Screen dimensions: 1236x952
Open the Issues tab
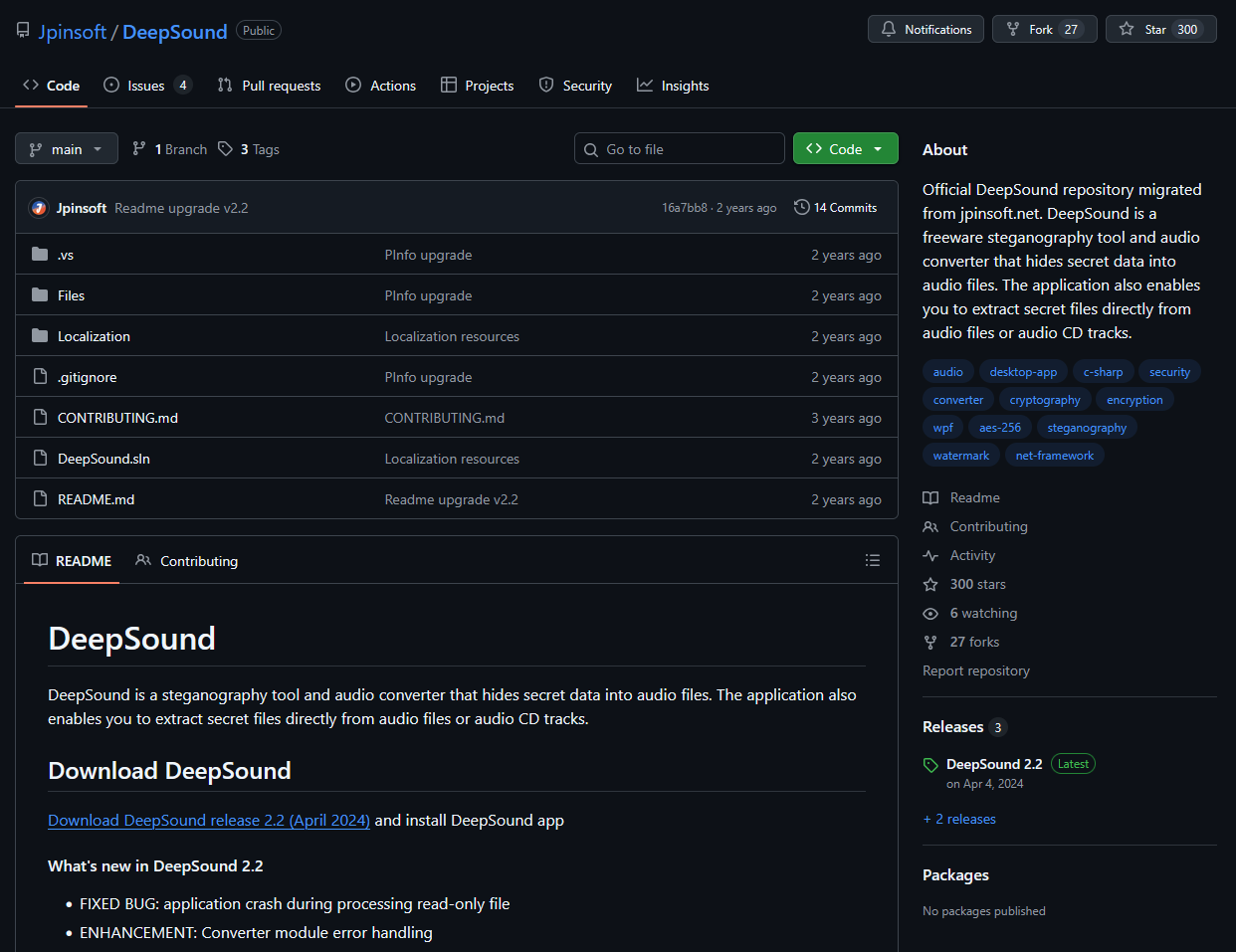pos(147,86)
